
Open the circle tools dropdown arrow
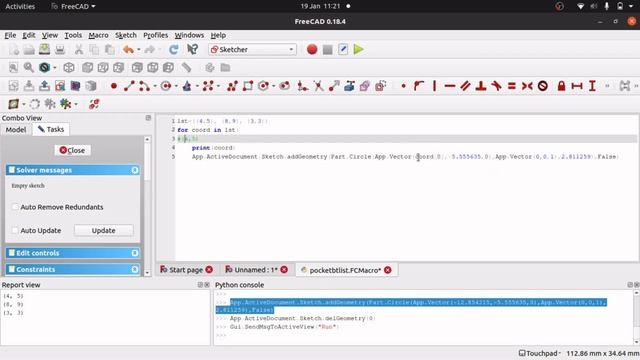pos(176,86)
